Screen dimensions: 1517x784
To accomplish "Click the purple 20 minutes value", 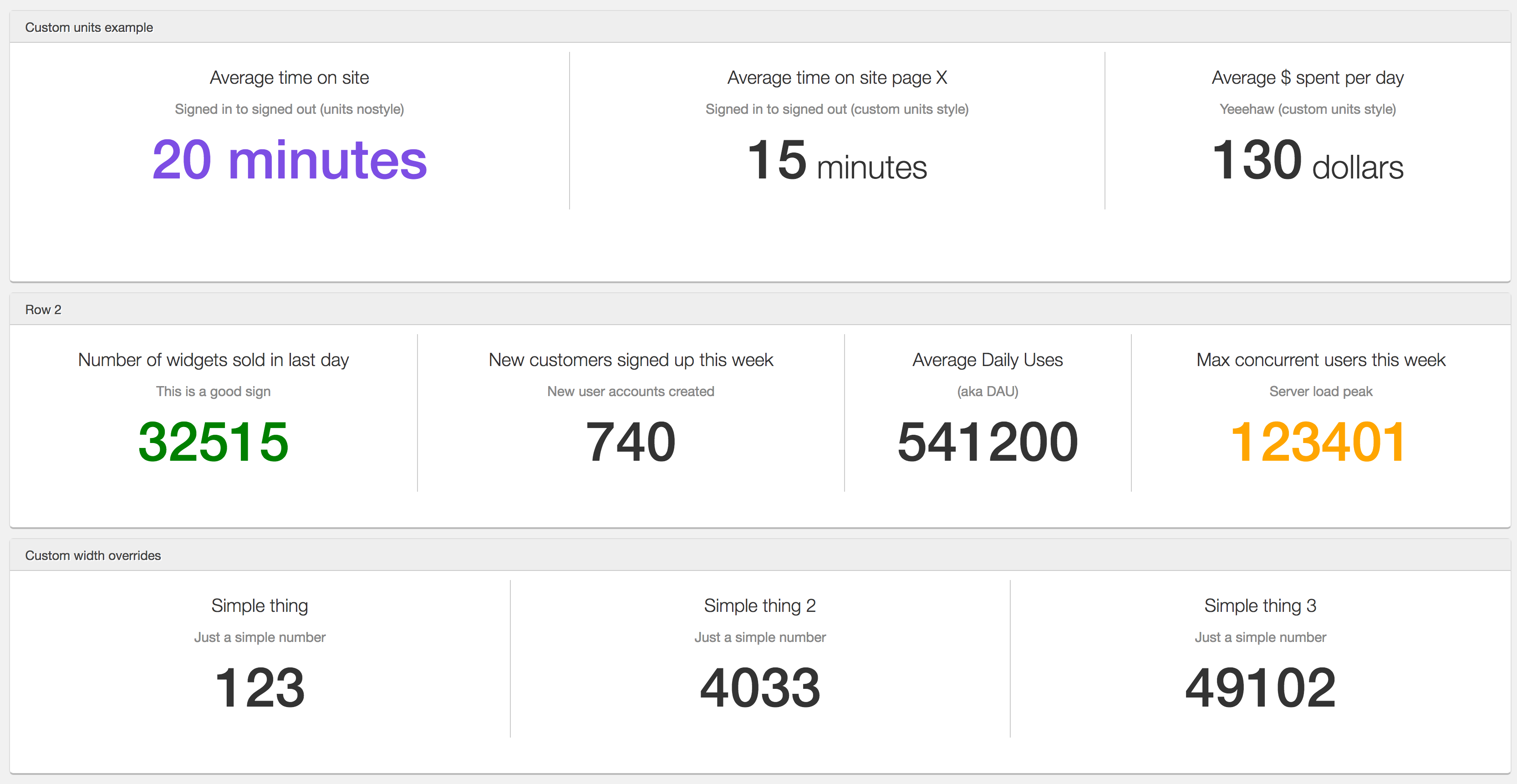I will (289, 160).
